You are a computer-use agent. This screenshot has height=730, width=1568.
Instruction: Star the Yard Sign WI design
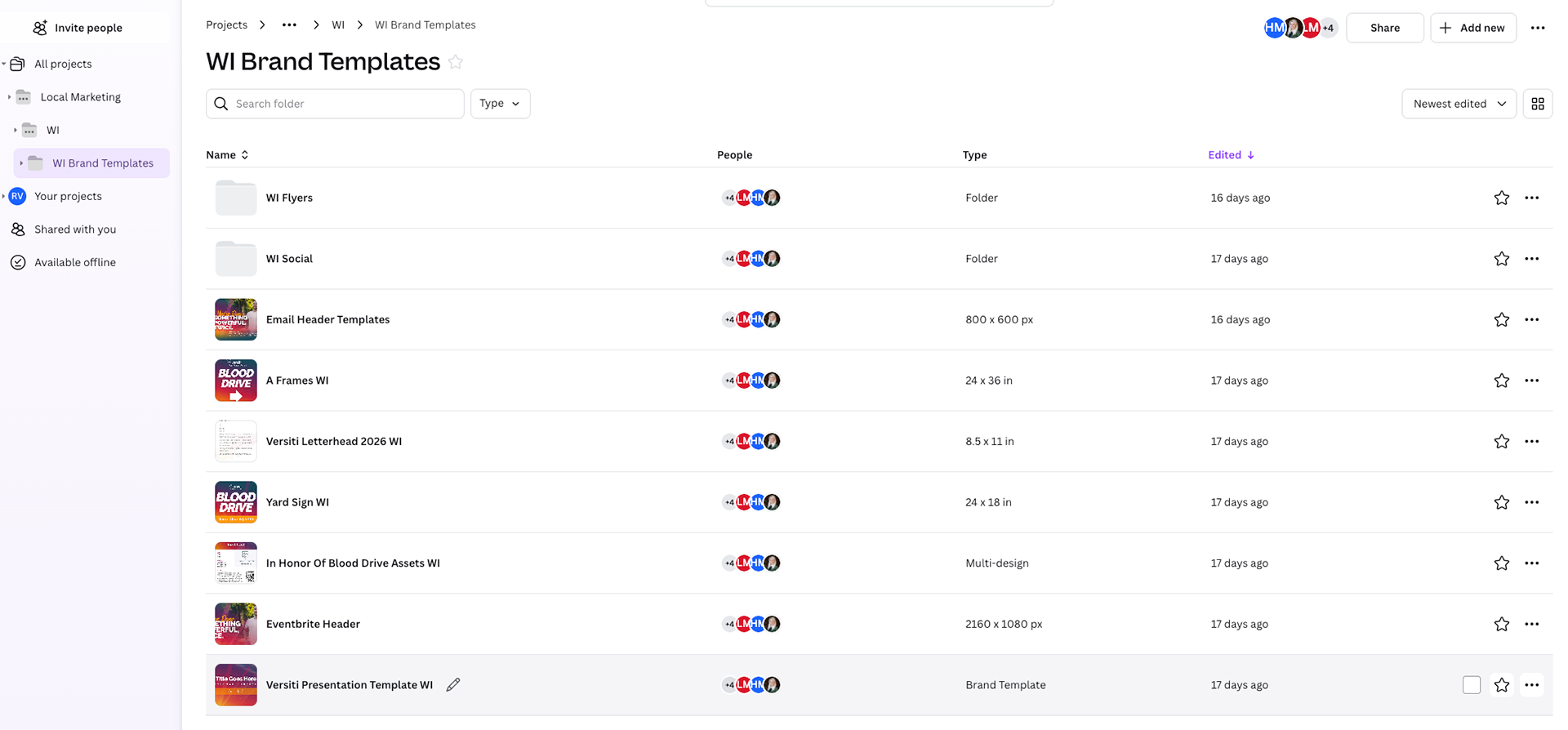pyautogui.click(x=1501, y=502)
